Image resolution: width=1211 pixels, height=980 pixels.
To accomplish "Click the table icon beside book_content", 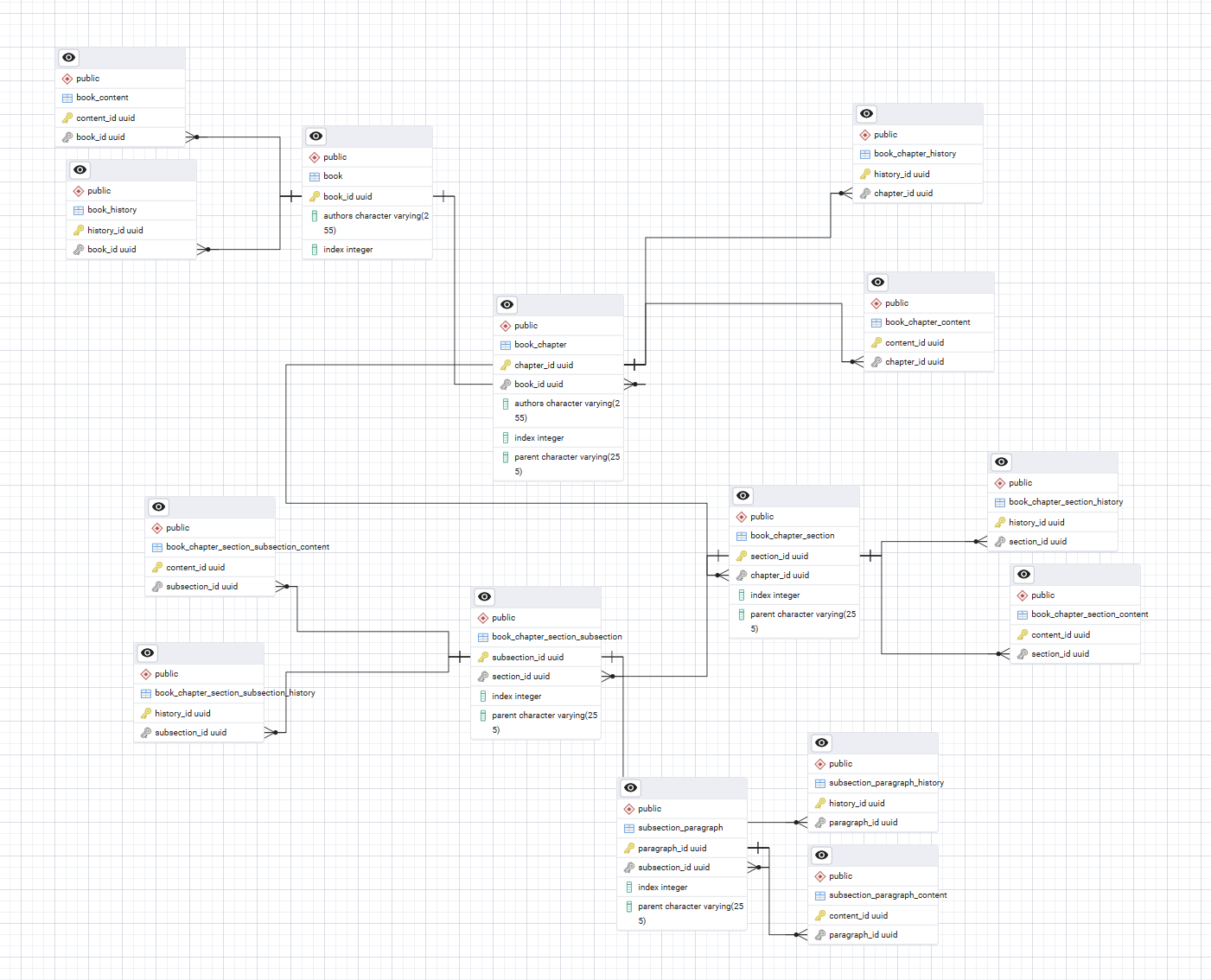I will pyautogui.click(x=67, y=98).
